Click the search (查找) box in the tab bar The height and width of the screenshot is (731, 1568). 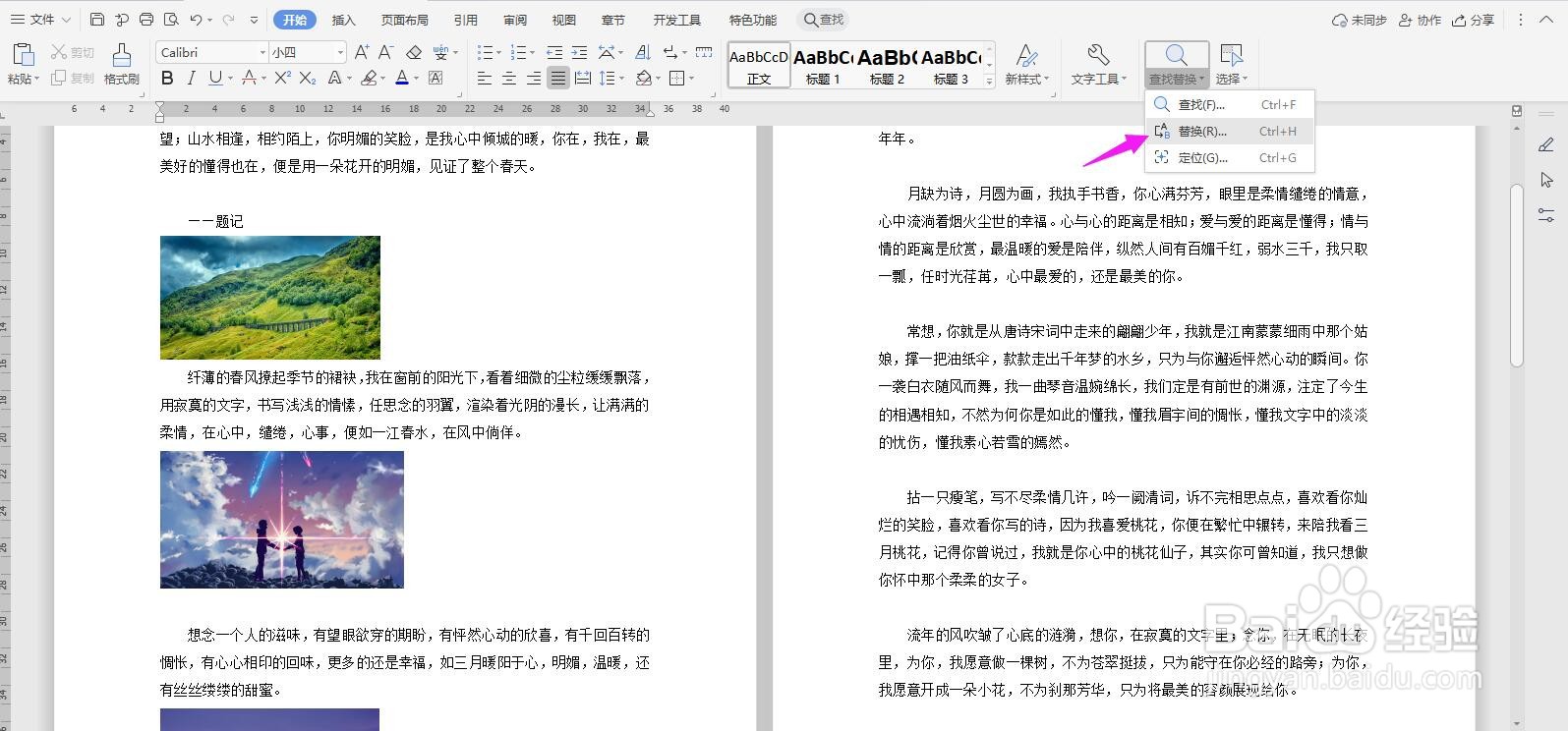pos(823,20)
